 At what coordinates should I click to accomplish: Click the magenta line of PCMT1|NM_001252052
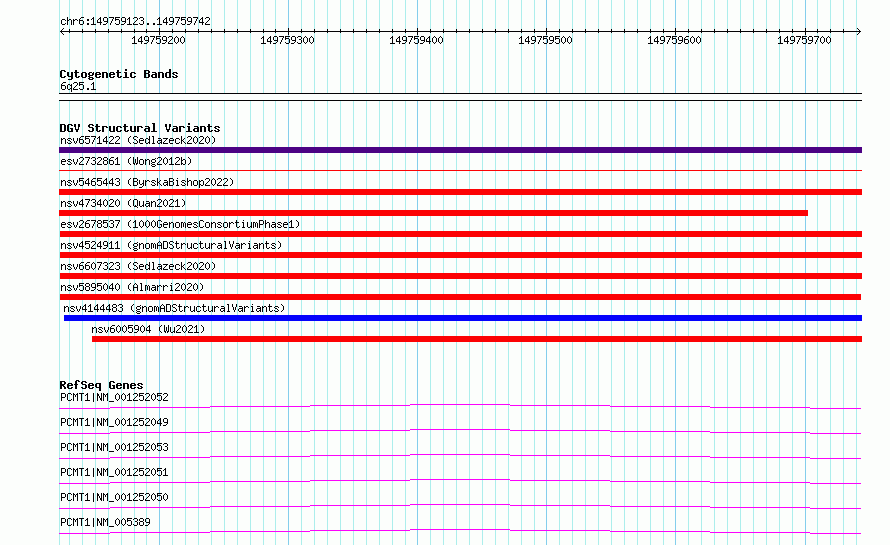pyautogui.click(x=460, y=406)
